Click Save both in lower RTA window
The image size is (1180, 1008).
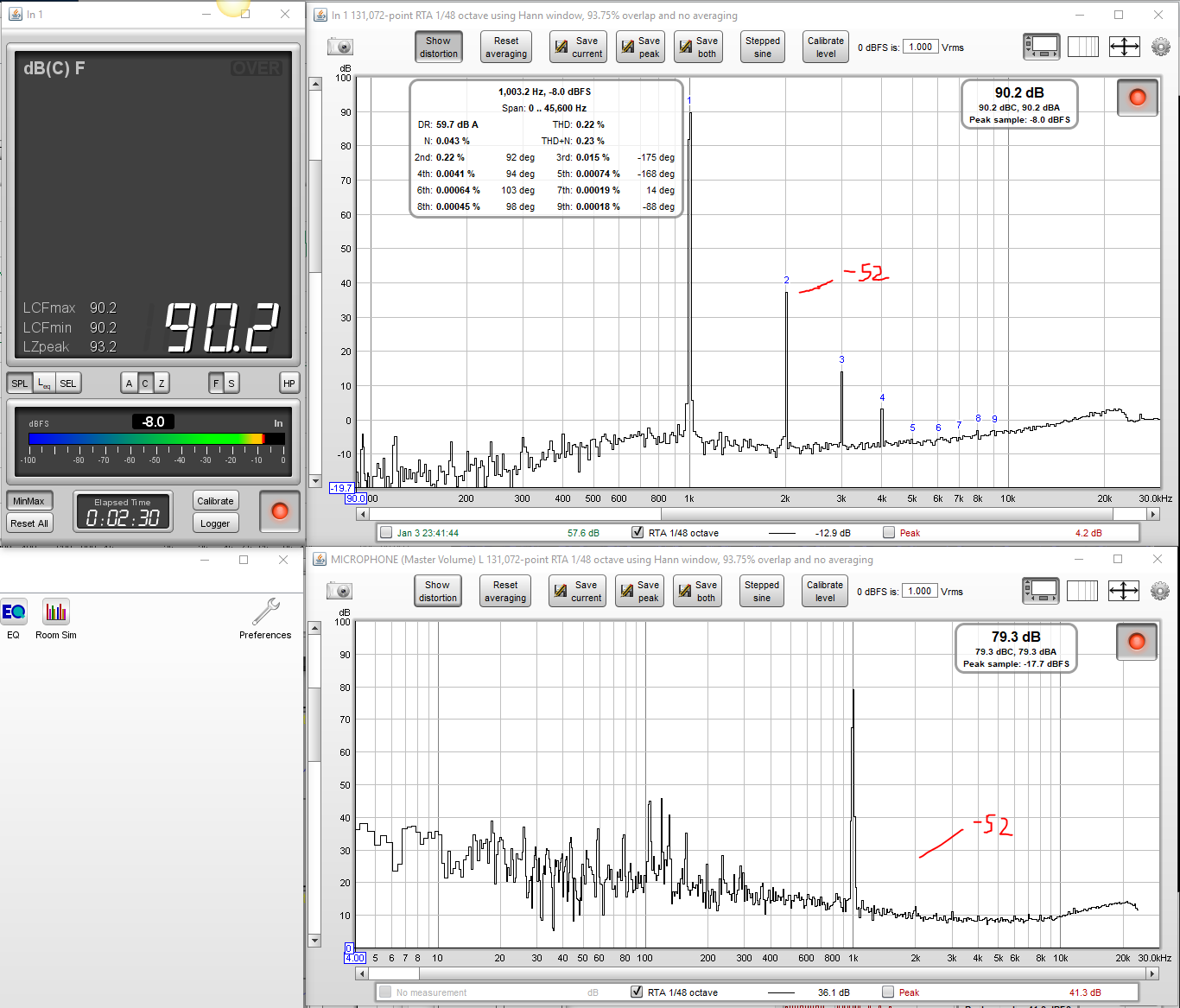[697, 591]
